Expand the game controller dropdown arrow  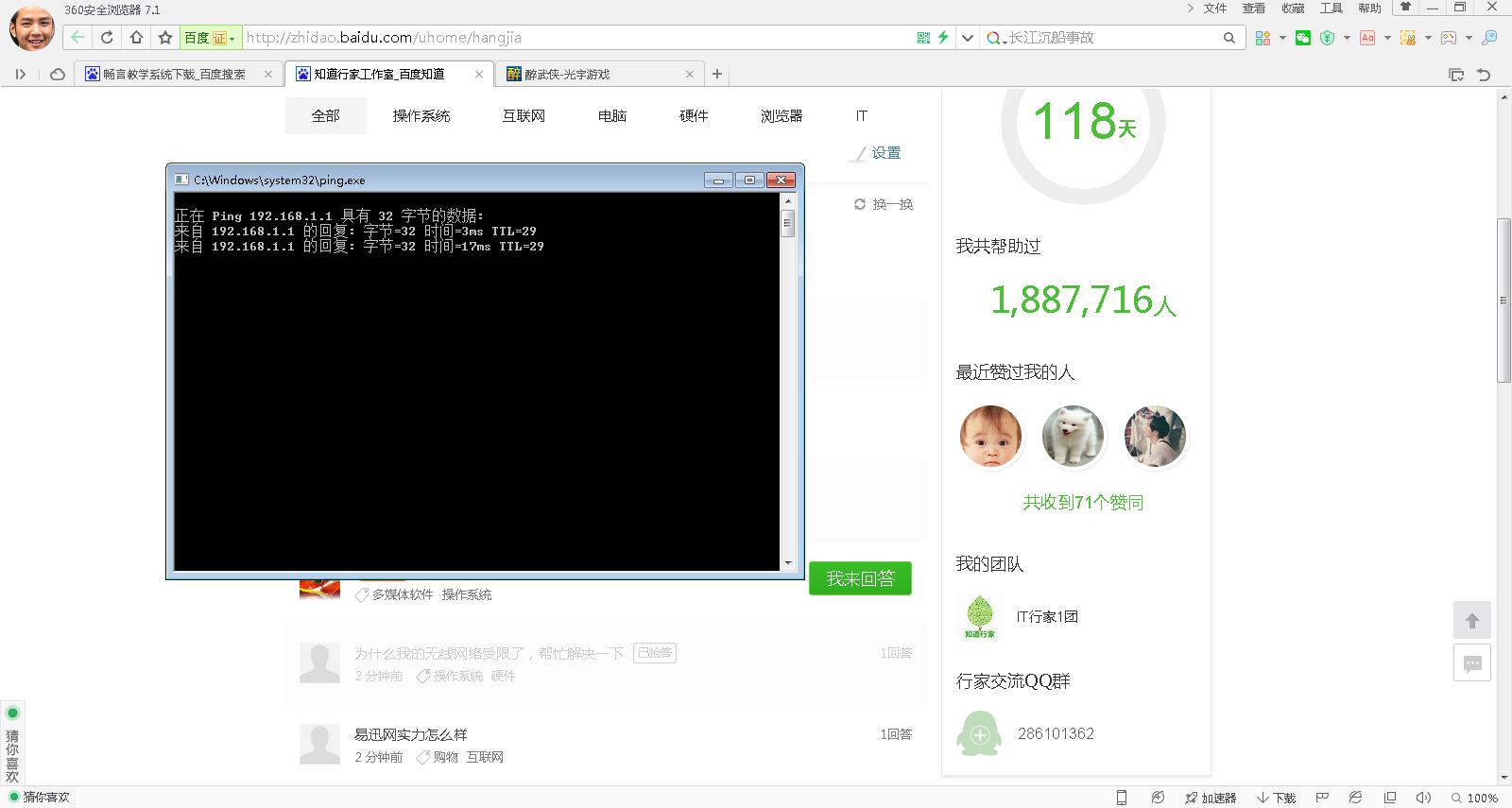click(x=1469, y=38)
